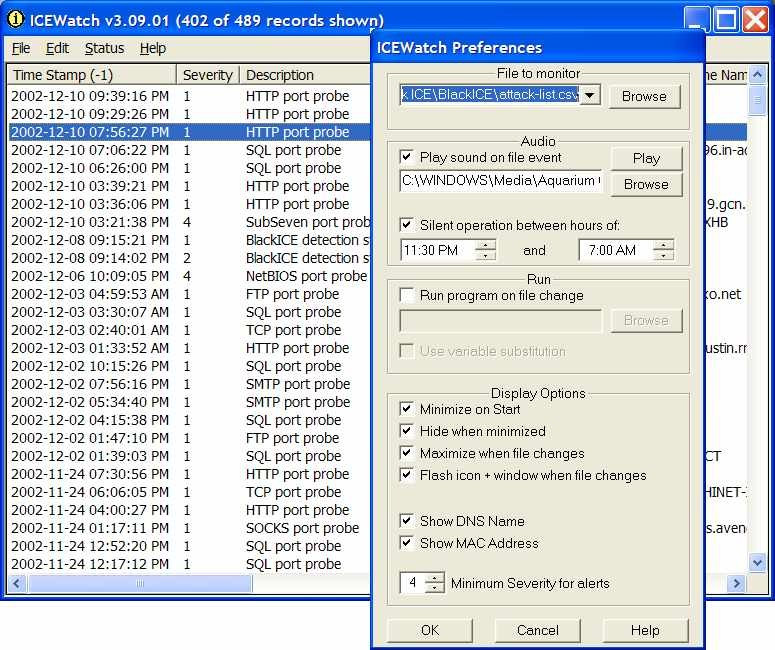Click the Play sound button
The width and height of the screenshot is (775, 650).
[646, 158]
